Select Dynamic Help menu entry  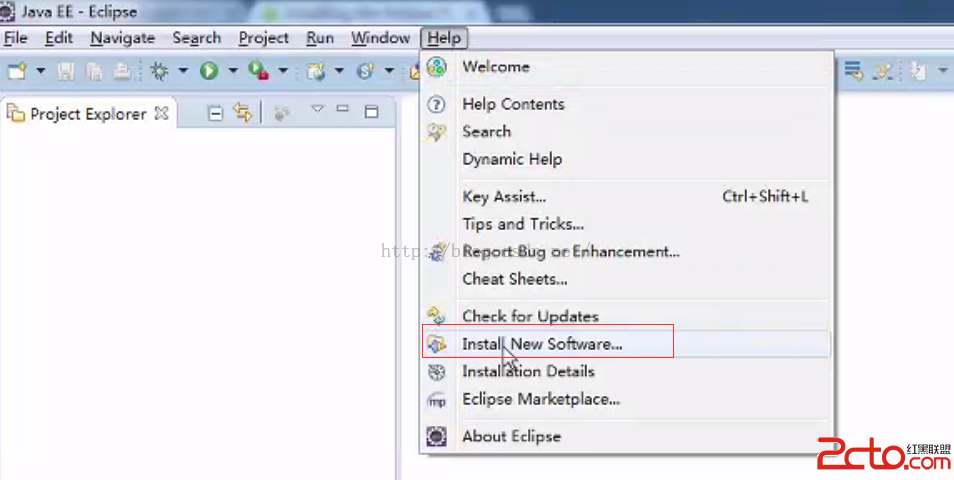625,159
